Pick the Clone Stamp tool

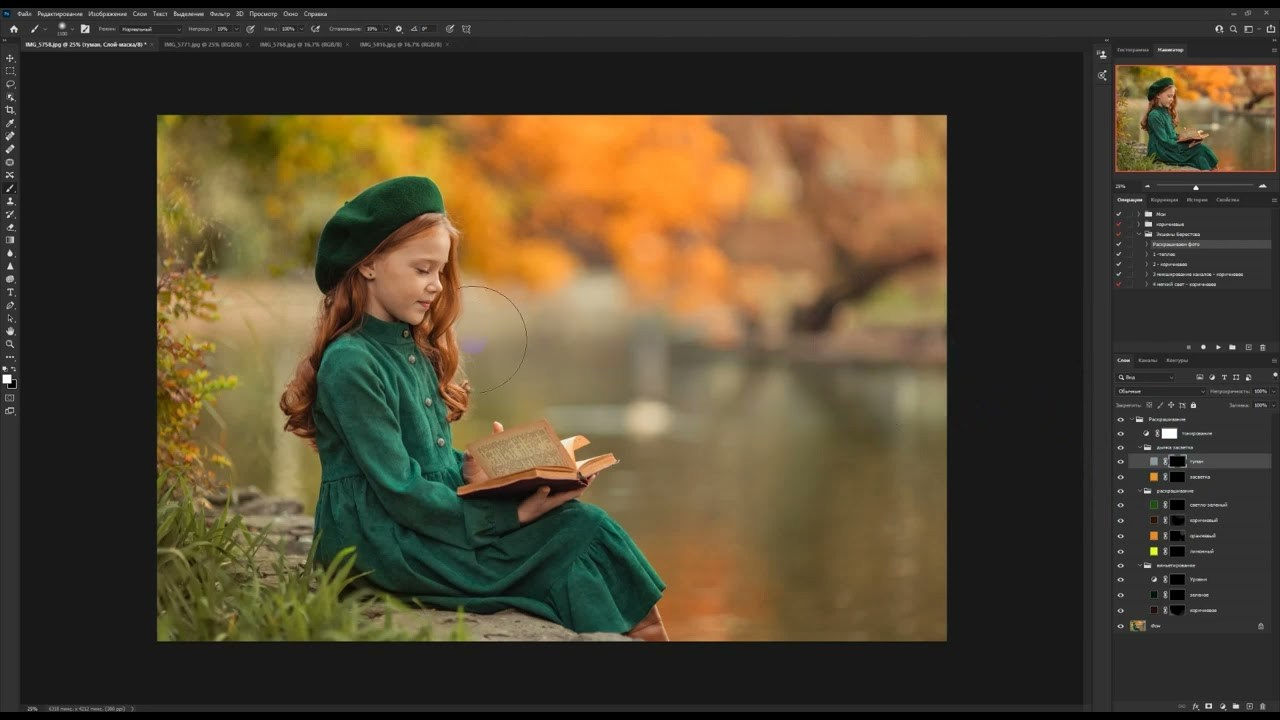click(10, 201)
